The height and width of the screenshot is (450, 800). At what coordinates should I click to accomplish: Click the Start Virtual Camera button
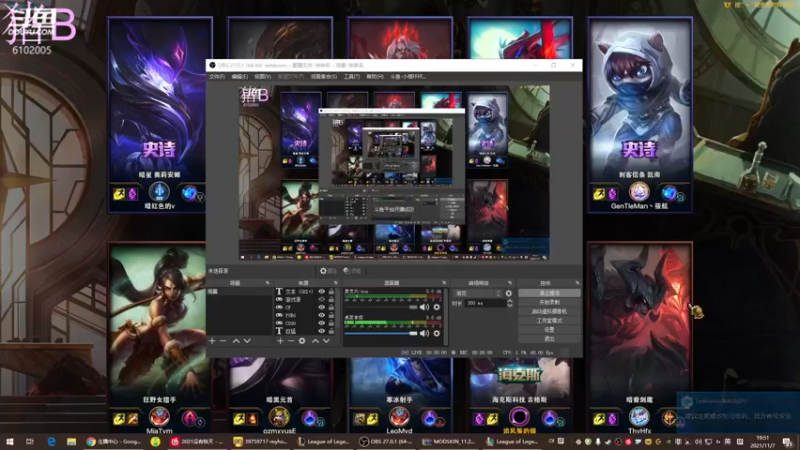coord(549,311)
